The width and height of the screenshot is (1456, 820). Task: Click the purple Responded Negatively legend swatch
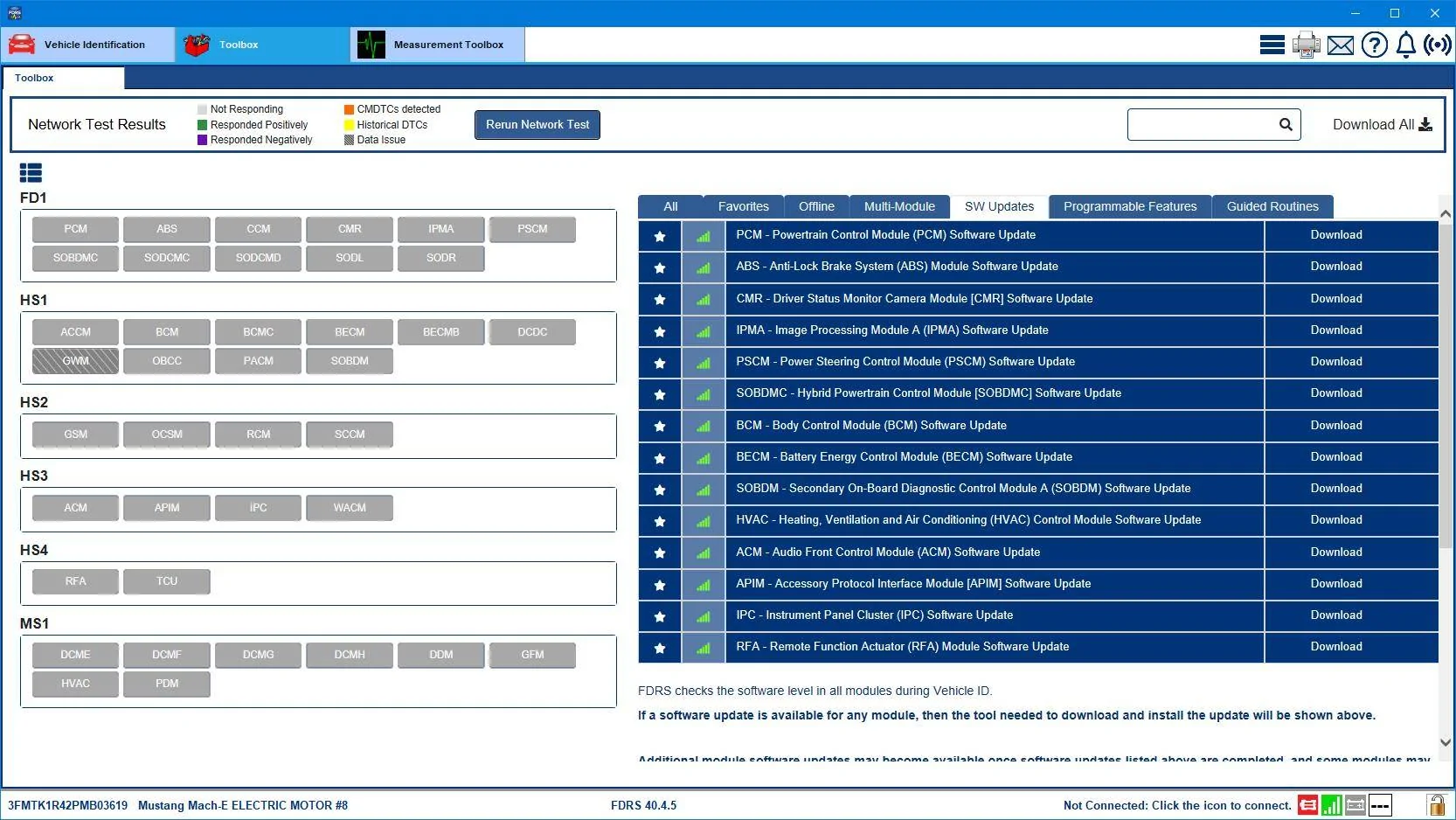click(202, 140)
